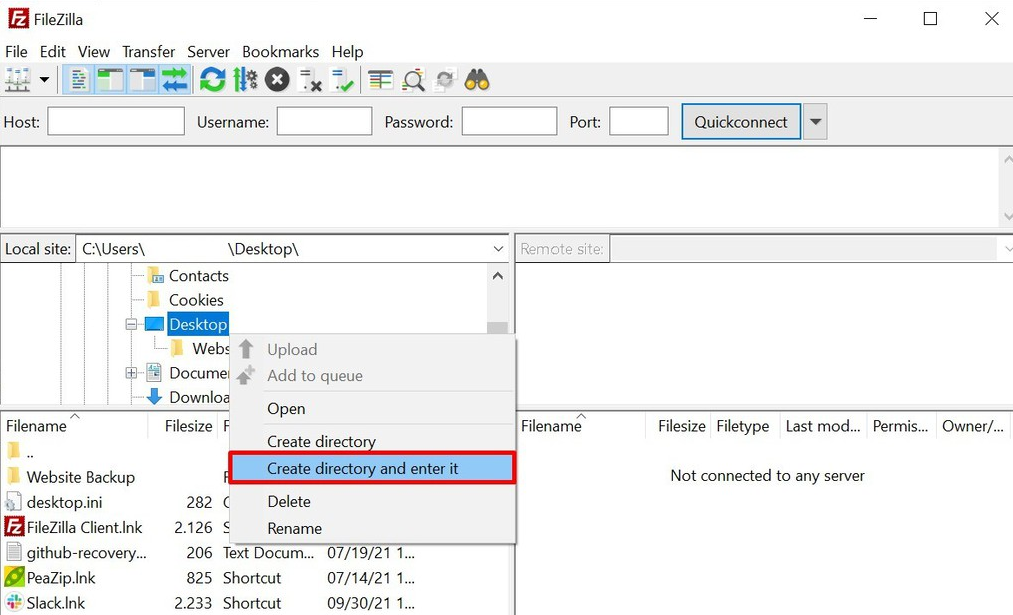
Task: Open the Transfer menu
Action: [148, 51]
